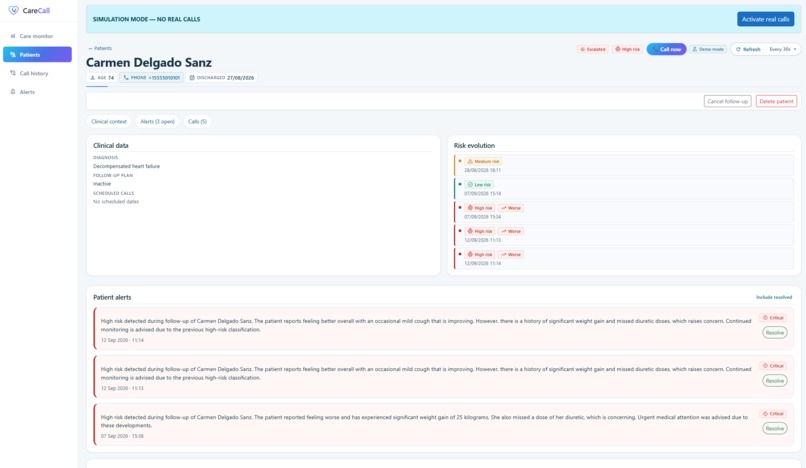This screenshot has width=806, height=468.
Task: Click High risk badge dated 12/09/2026 11:14
Action: pos(479,254)
